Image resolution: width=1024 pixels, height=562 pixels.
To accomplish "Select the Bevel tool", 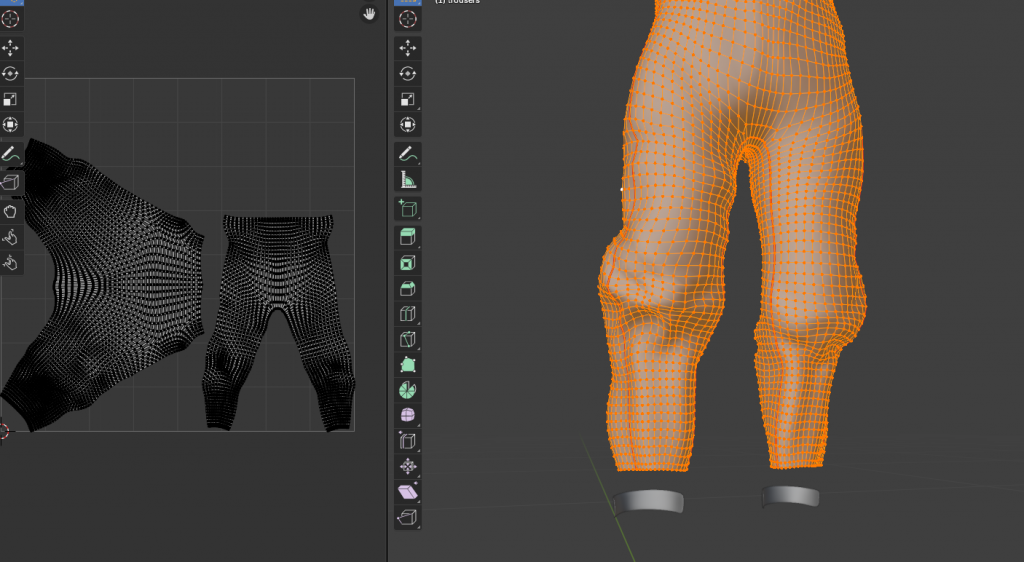I will pos(408,289).
